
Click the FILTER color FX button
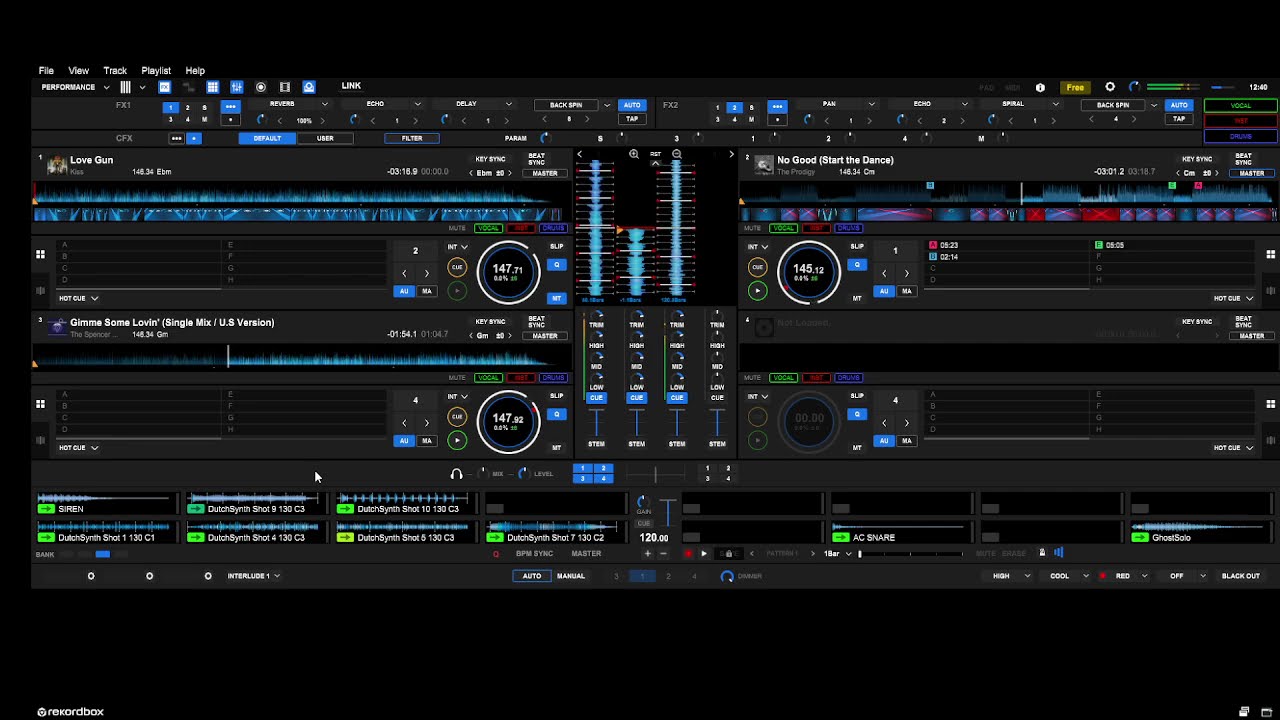click(412, 138)
